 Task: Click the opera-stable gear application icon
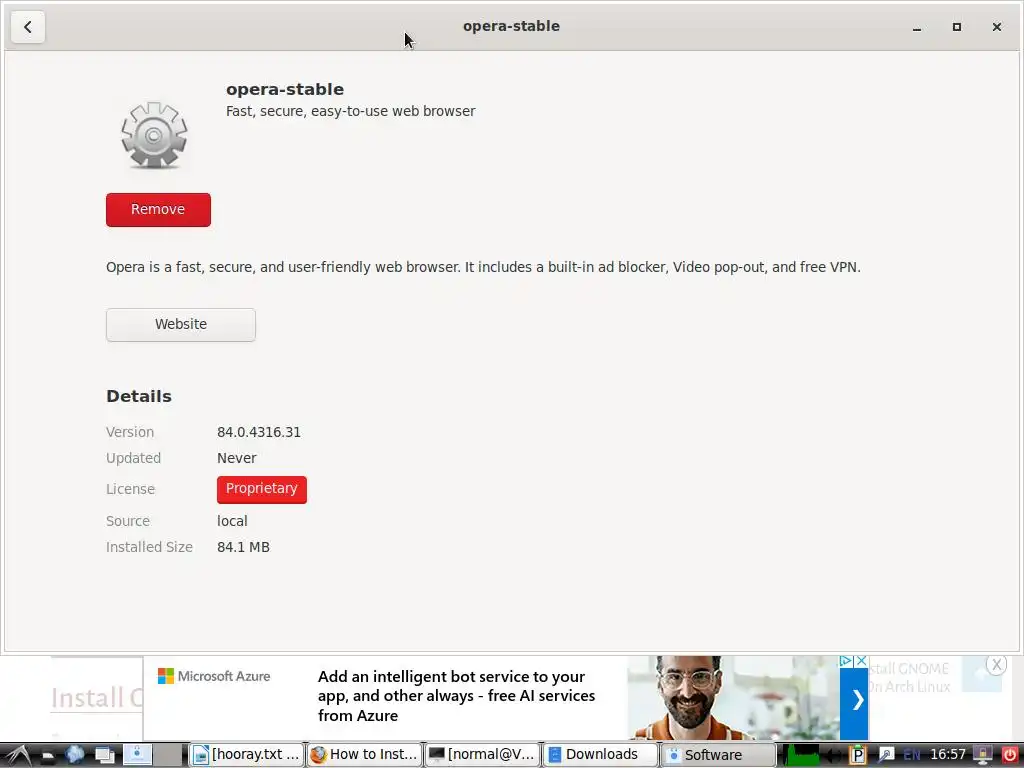coord(154,135)
